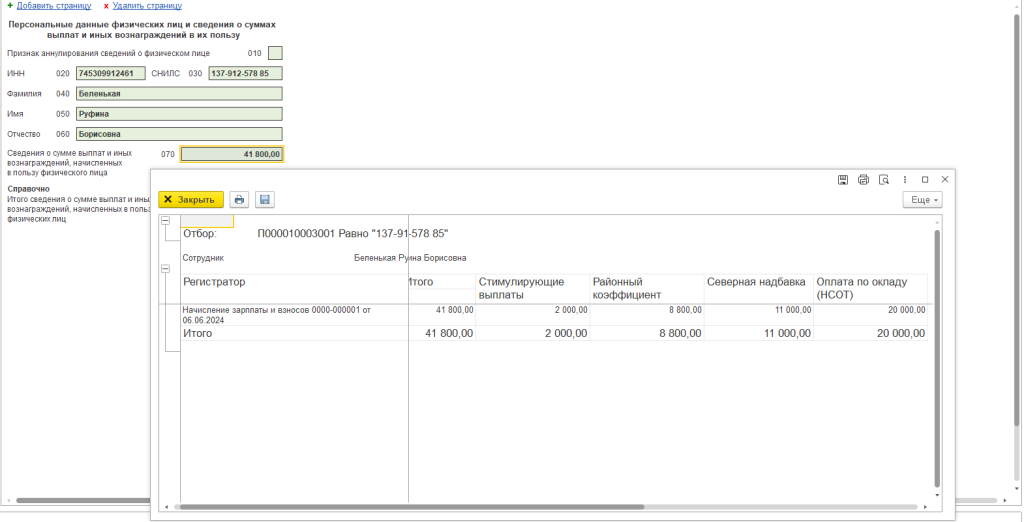Click the printer icon in dialog title bar

(x=863, y=180)
